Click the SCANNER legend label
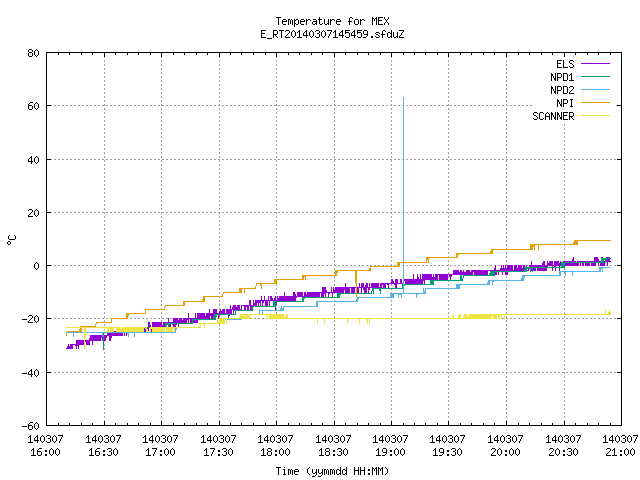Screen dimensions: 640x480 pos(553,116)
